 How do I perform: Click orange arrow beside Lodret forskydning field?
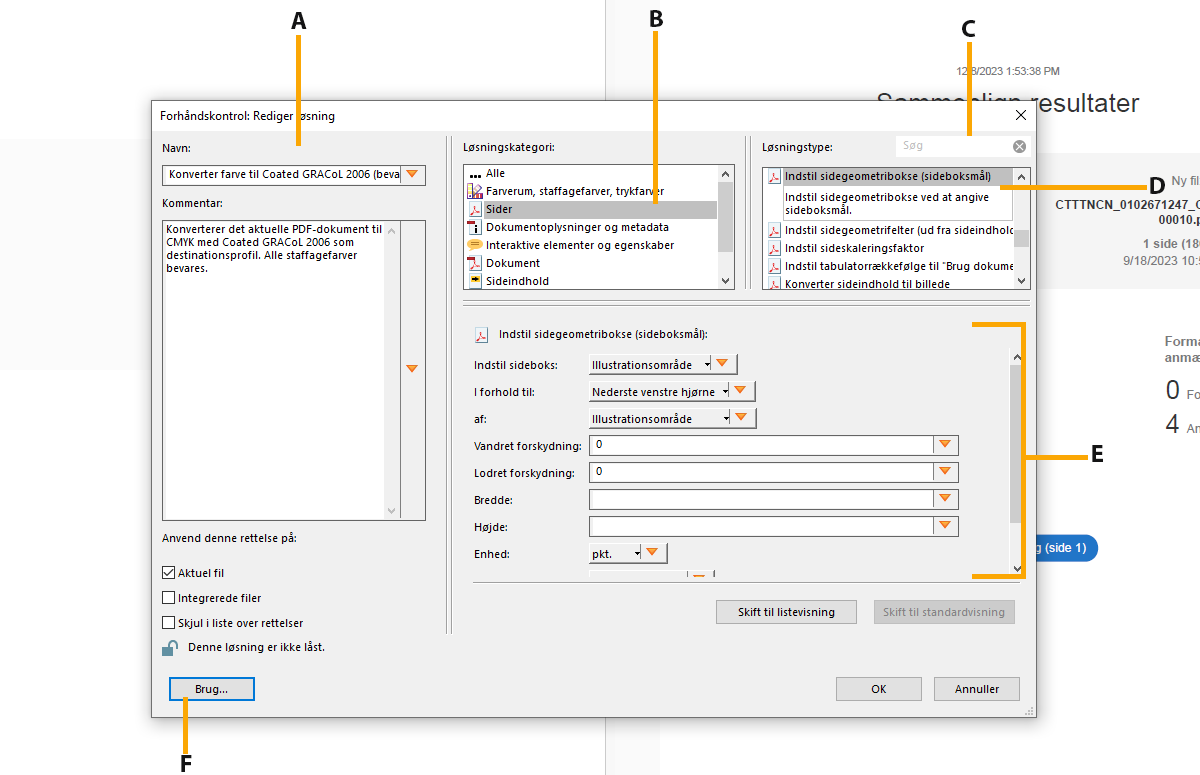pos(945,471)
